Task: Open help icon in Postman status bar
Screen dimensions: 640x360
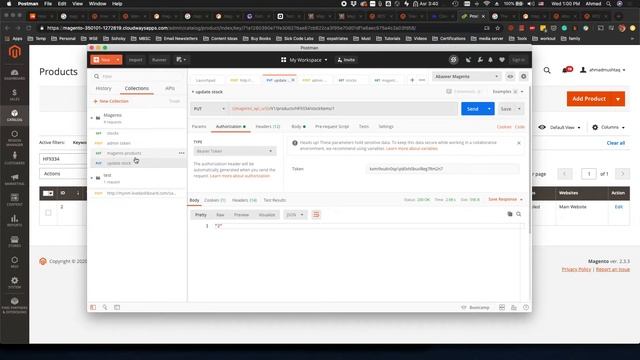Action: click(526, 307)
